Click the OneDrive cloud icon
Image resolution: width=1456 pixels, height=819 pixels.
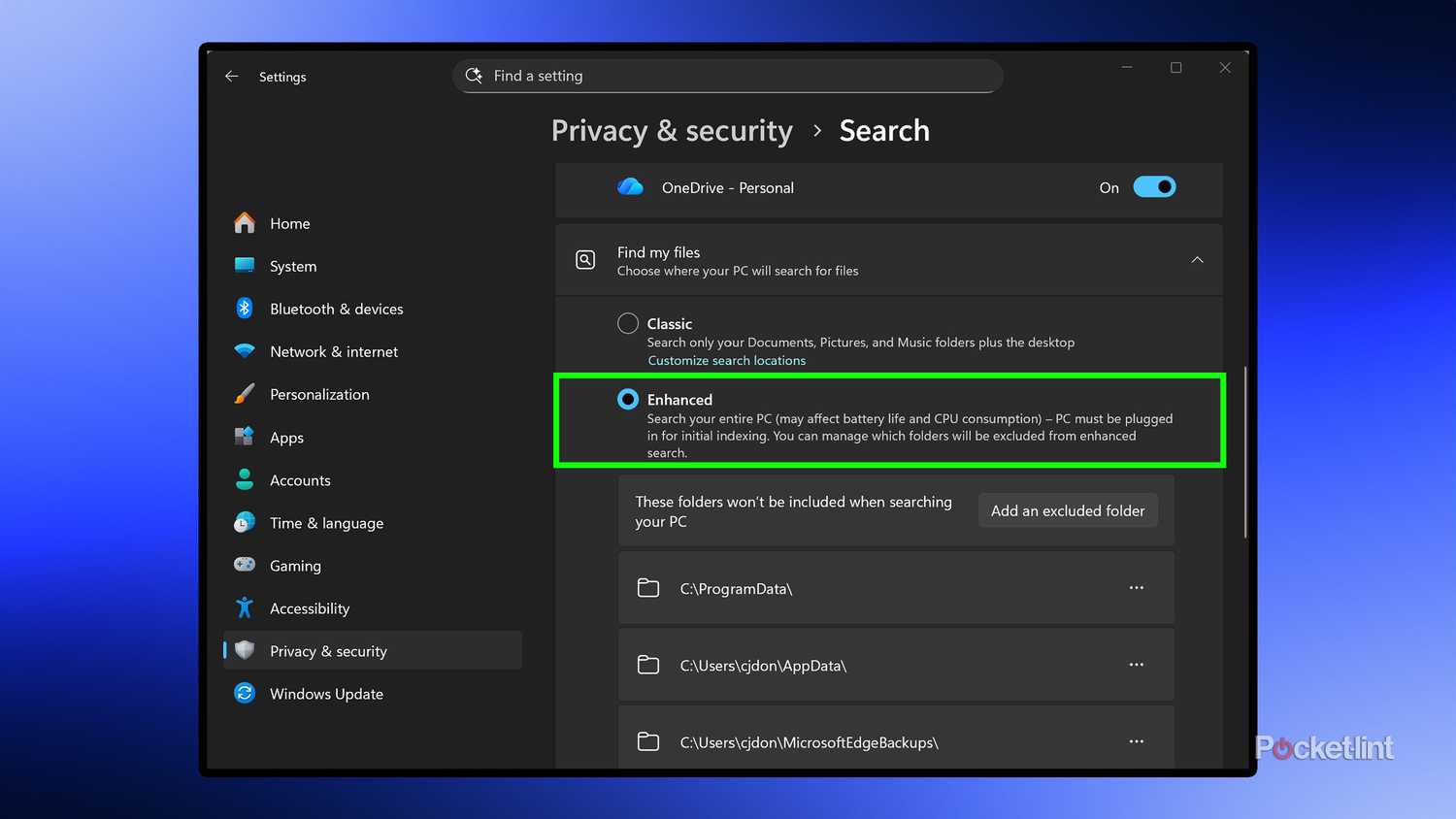tap(630, 187)
